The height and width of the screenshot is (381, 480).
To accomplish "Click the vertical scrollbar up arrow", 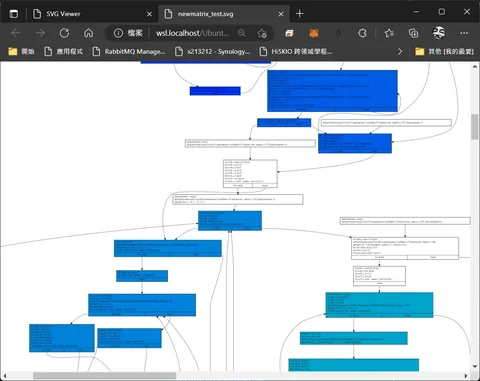I will (x=475, y=67).
